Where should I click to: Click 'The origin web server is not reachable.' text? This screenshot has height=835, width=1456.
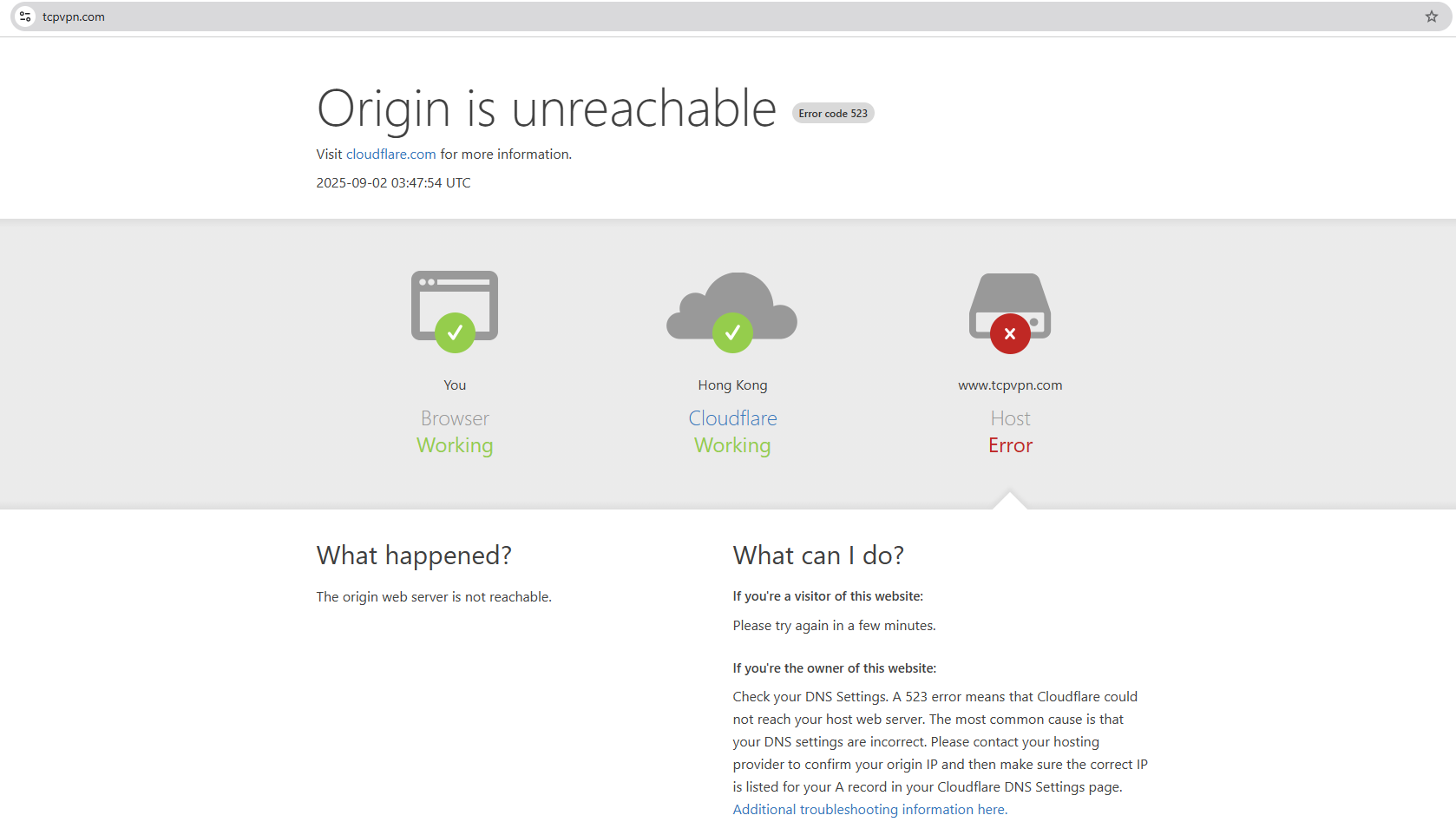(x=434, y=597)
